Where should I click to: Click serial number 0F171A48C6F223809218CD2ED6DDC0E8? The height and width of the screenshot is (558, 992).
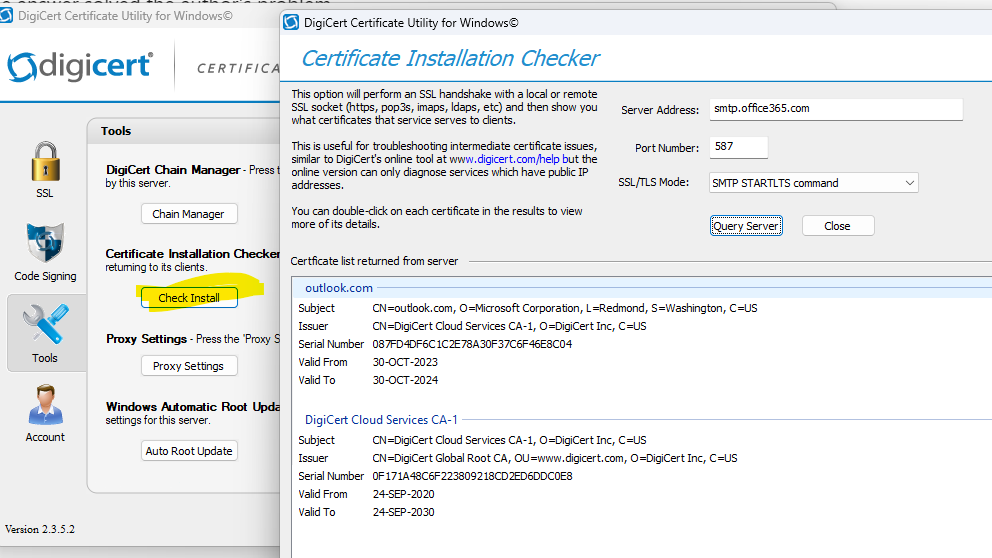click(x=472, y=476)
